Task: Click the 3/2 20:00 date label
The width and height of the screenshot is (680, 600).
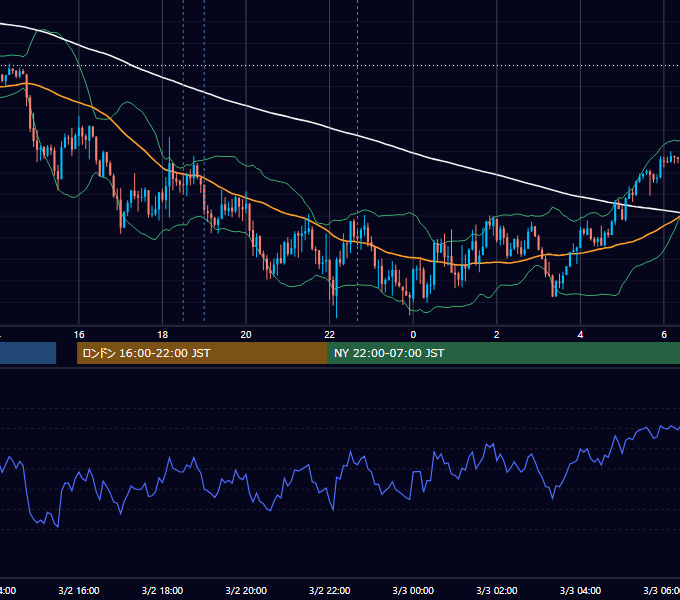Action: click(246, 590)
